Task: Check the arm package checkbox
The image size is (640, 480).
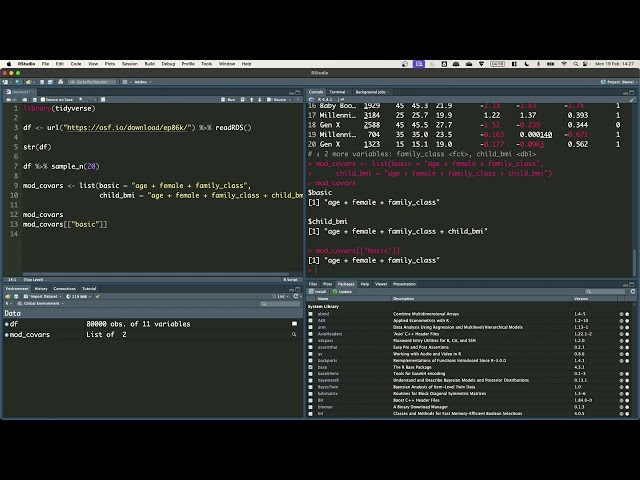Action: pos(311,327)
